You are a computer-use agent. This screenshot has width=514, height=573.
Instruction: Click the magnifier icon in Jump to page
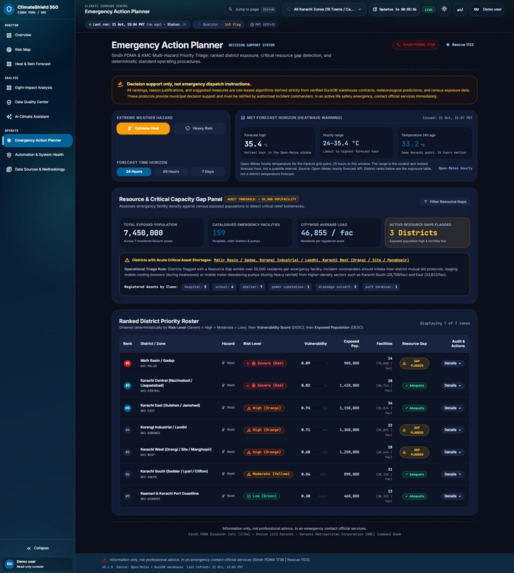click(x=230, y=9)
